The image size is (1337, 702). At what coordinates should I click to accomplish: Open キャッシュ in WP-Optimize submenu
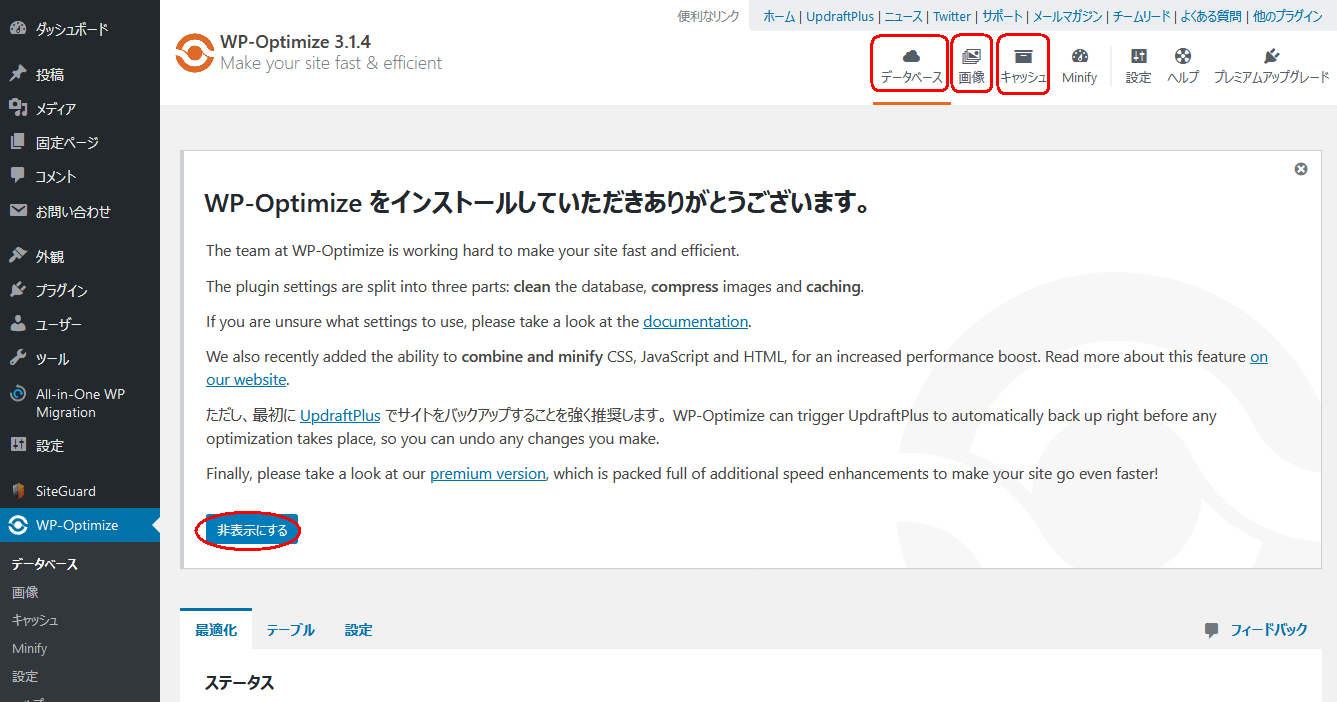[35, 620]
